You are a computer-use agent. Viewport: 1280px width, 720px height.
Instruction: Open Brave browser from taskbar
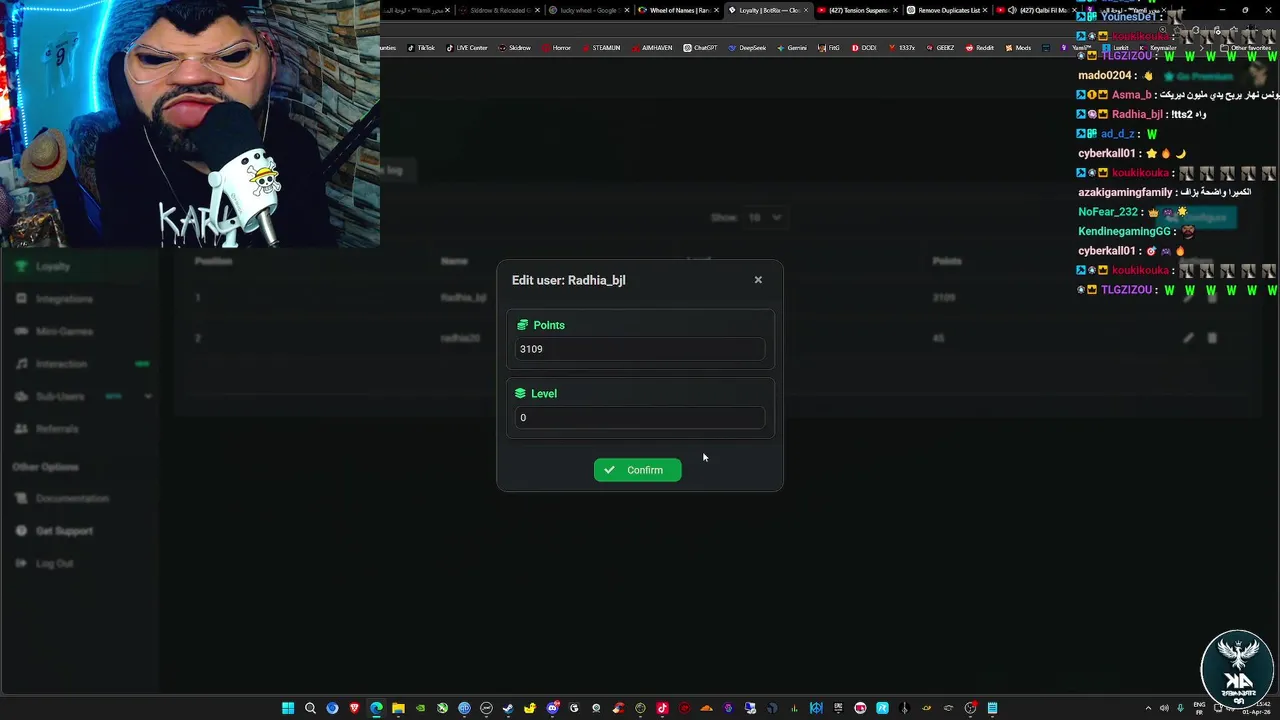tap(354, 708)
